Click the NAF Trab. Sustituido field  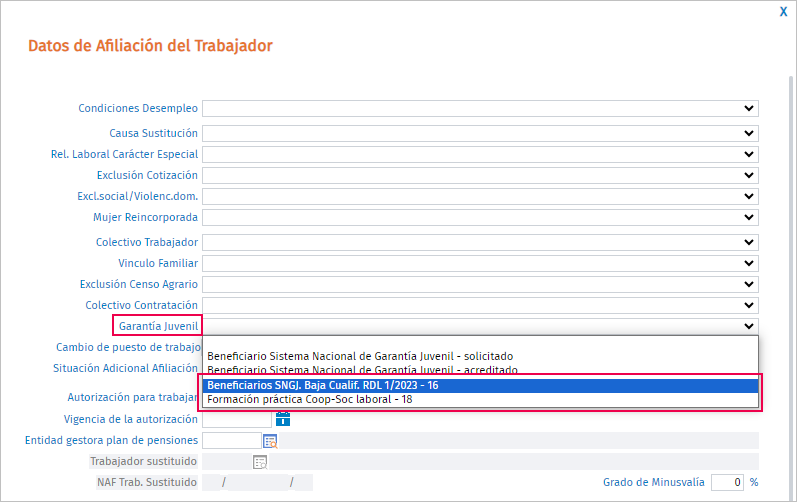[x=257, y=482]
